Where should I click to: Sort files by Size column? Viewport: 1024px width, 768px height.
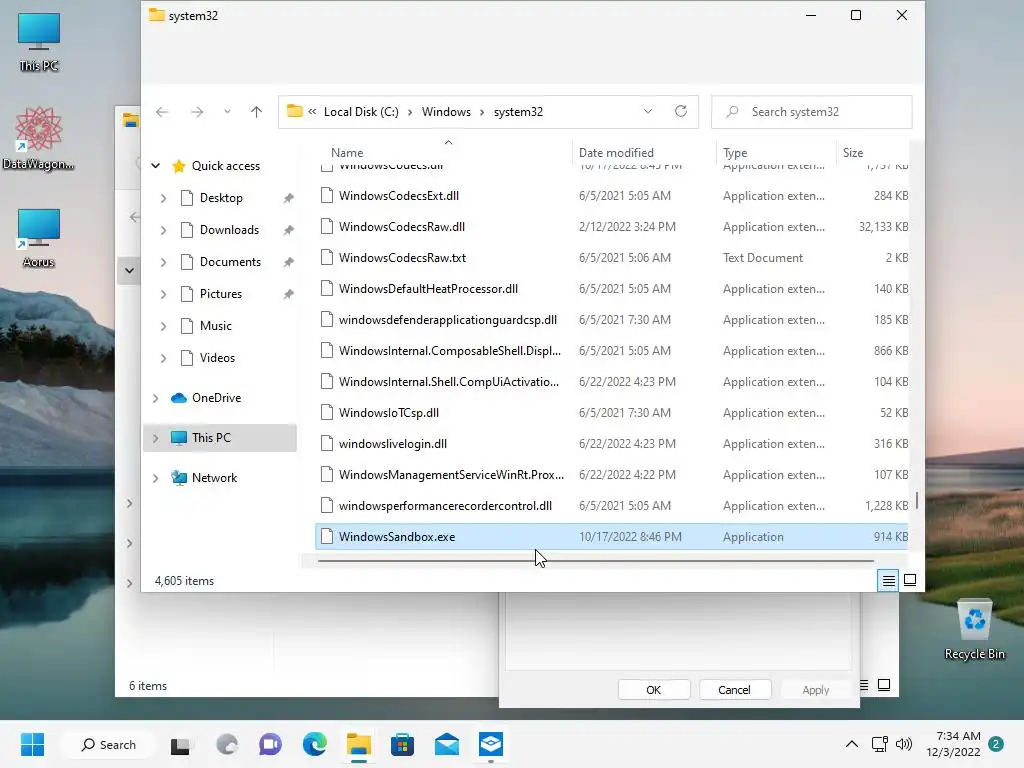point(853,153)
